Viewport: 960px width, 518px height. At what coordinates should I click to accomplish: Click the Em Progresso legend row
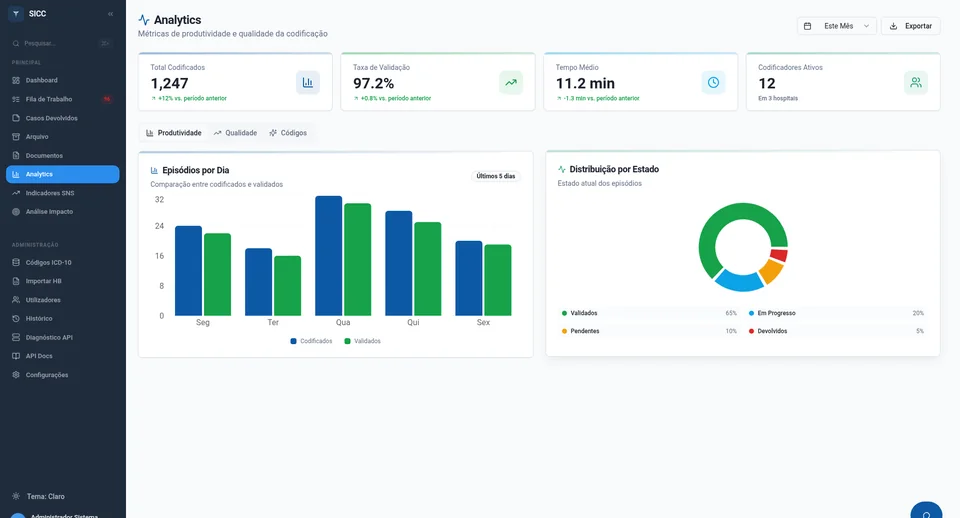[x=836, y=313]
